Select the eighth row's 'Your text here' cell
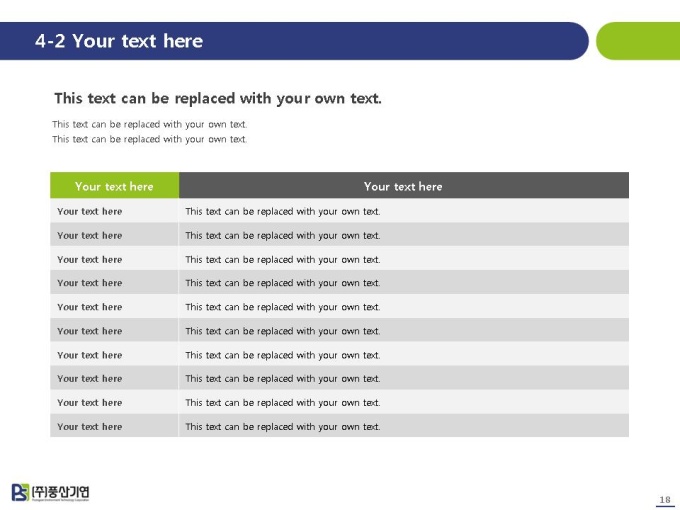Screen dimensions: 680x510 (x=114, y=378)
